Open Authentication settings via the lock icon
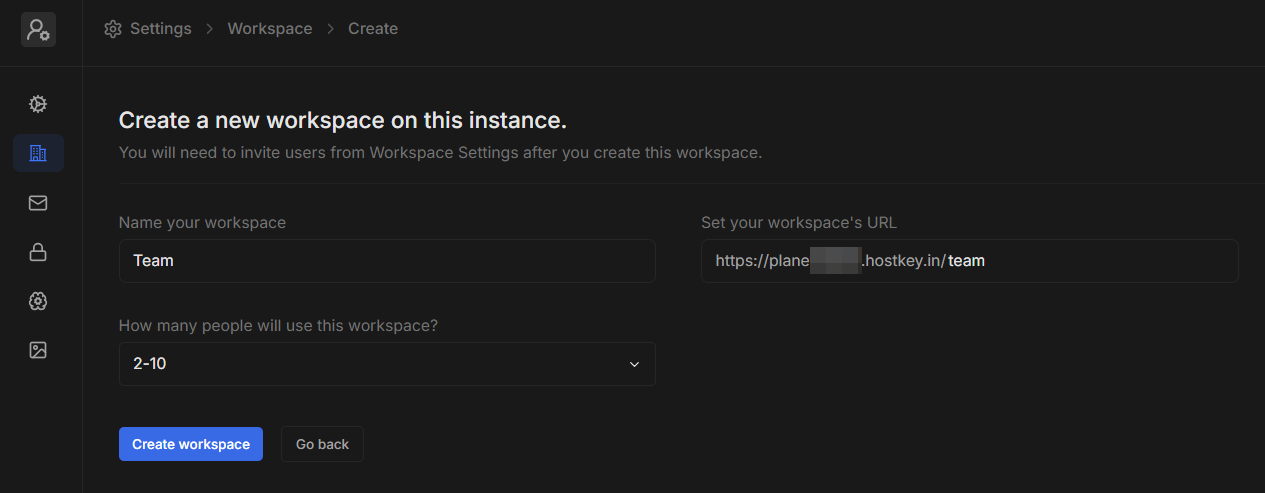Image resolution: width=1265 pixels, height=493 pixels. pos(38,252)
